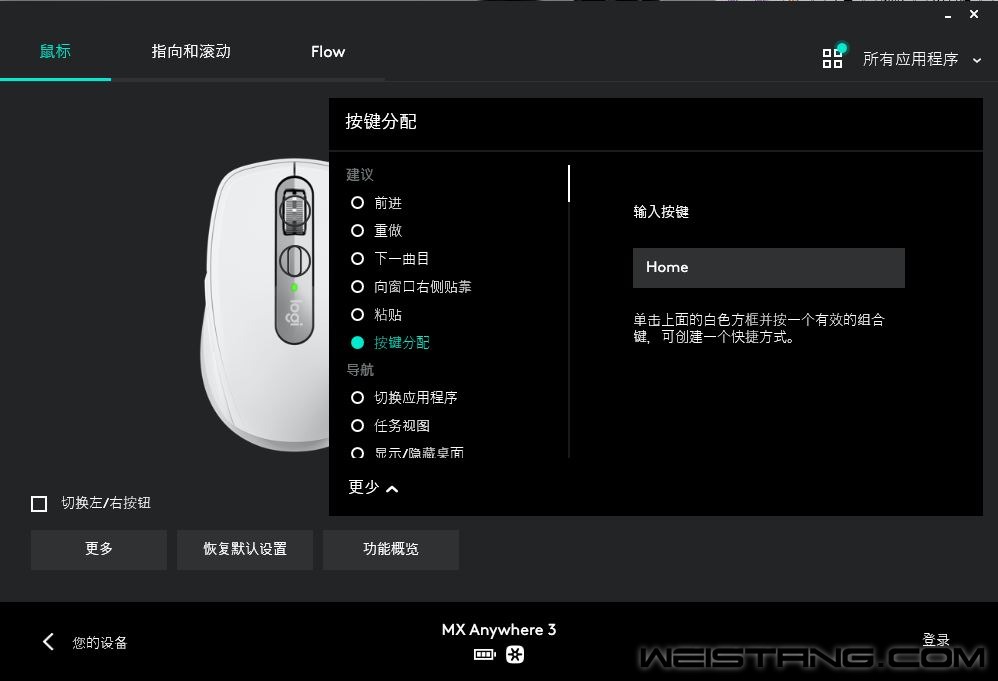Open the 功能概览 button
998x681 pixels.
point(391,549)
